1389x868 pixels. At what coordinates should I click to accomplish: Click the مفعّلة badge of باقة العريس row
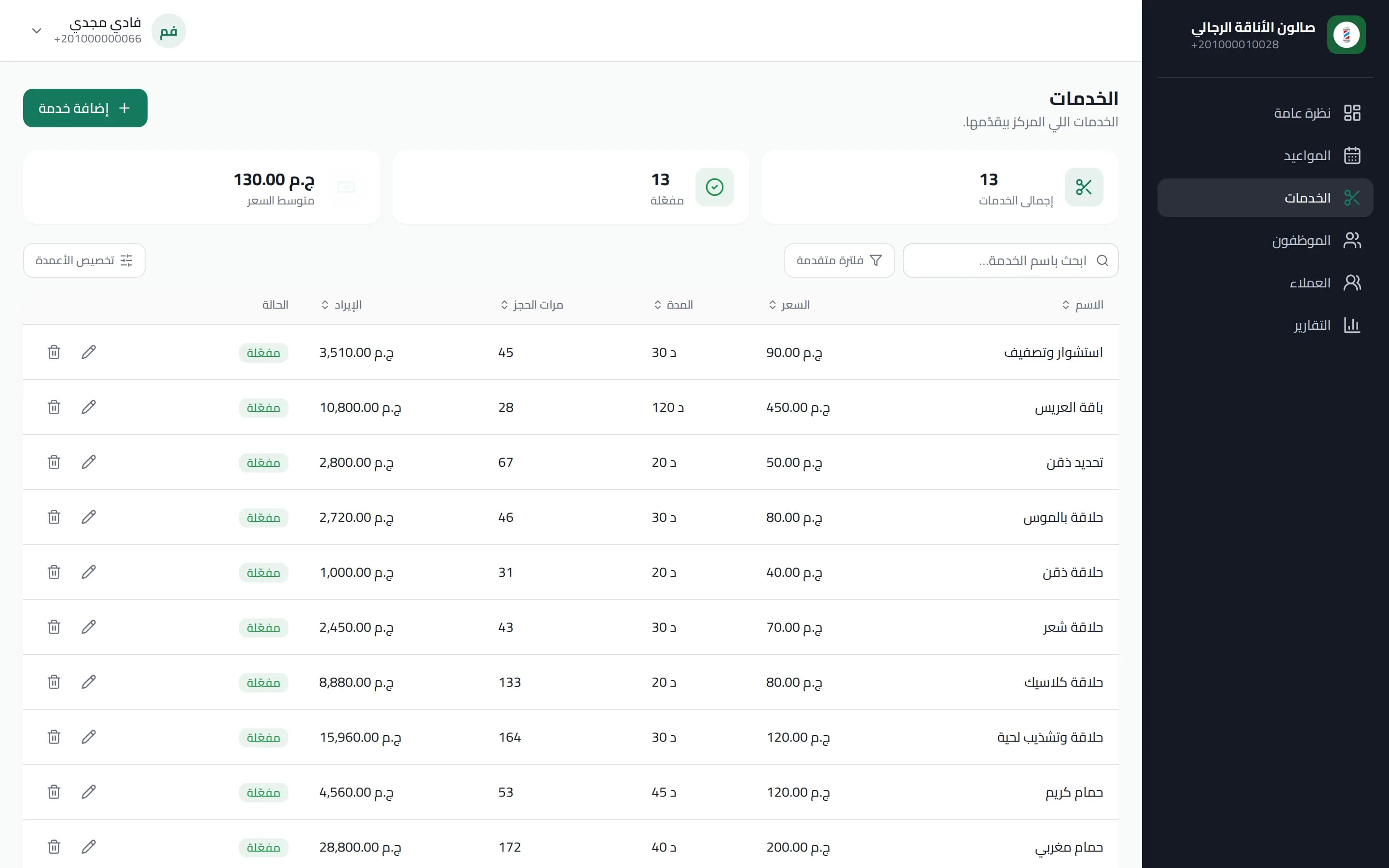pos(263,407)
